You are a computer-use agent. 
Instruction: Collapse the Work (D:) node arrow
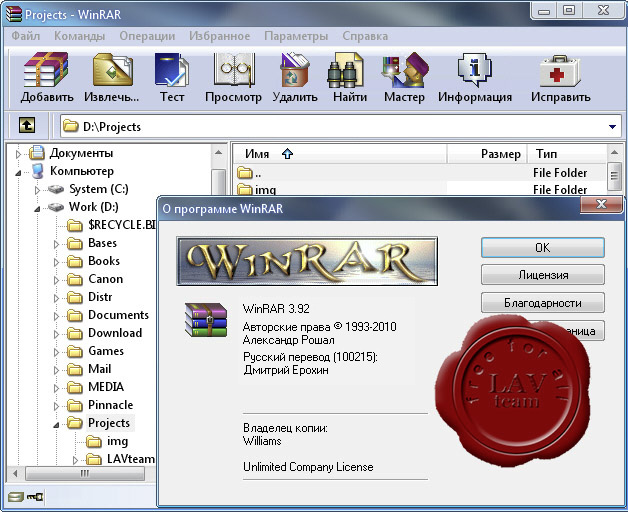pos(37,208)
